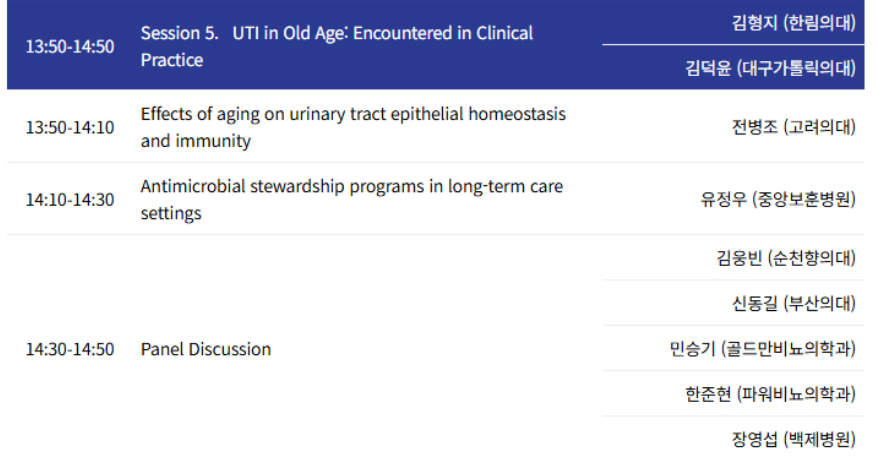Select chairperson 김덕윤 (대구가톨릭의대)
Viewport: 877px width, 459px height.
point(770,68)
